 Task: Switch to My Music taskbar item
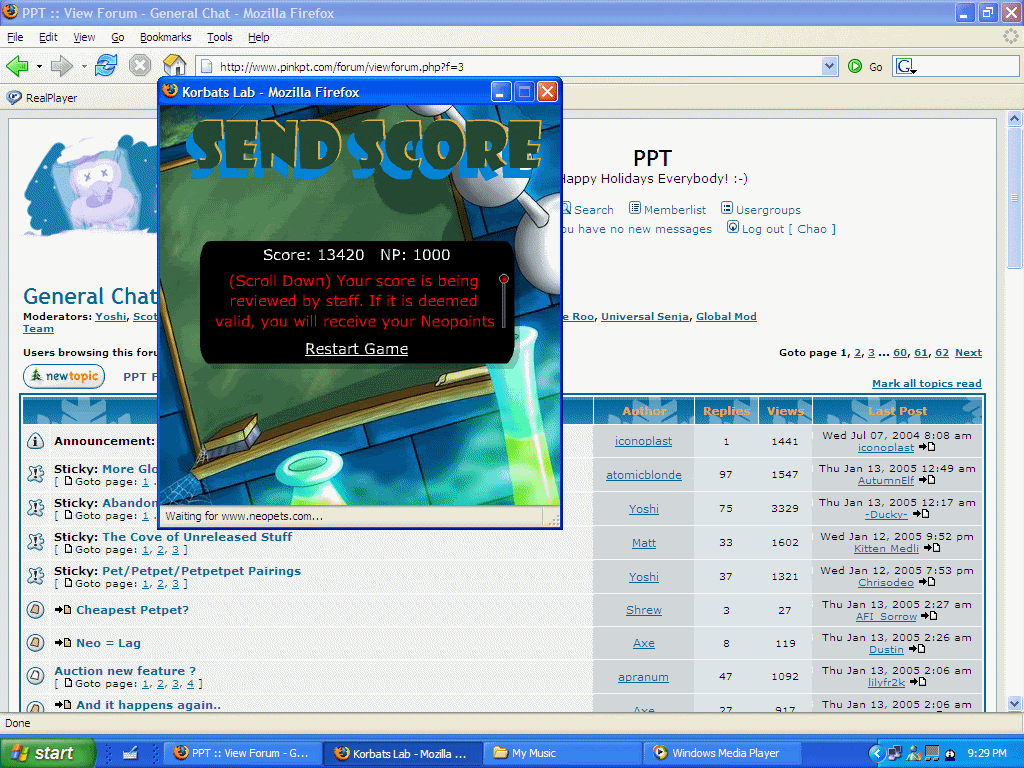[x=562, y=753]
